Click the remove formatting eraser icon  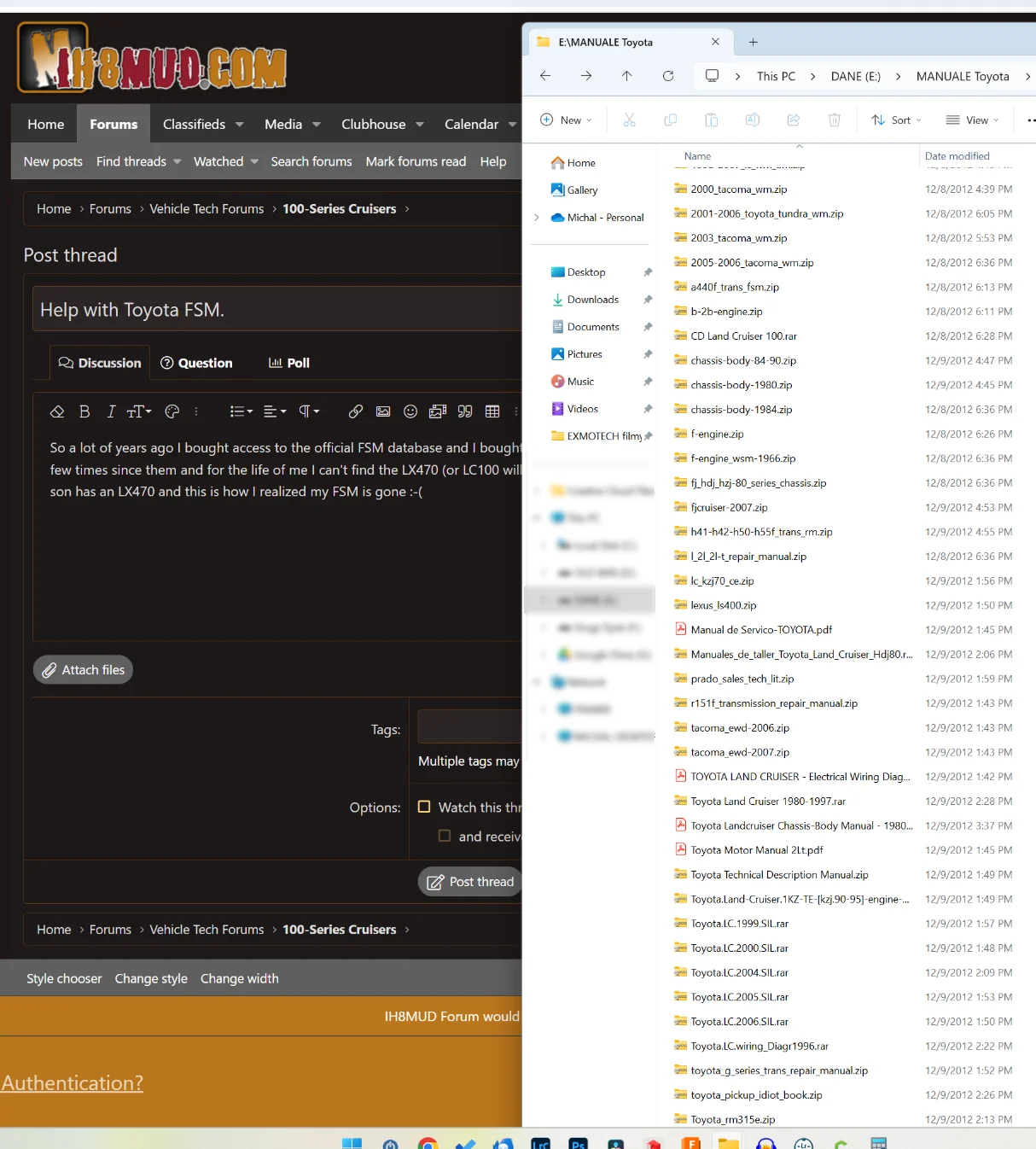pyautogui.click(x=57, y=411)
